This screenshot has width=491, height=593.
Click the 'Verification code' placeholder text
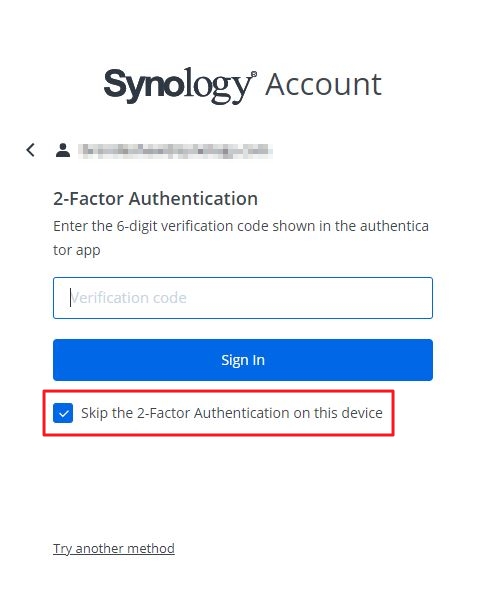tap(129, 298)
